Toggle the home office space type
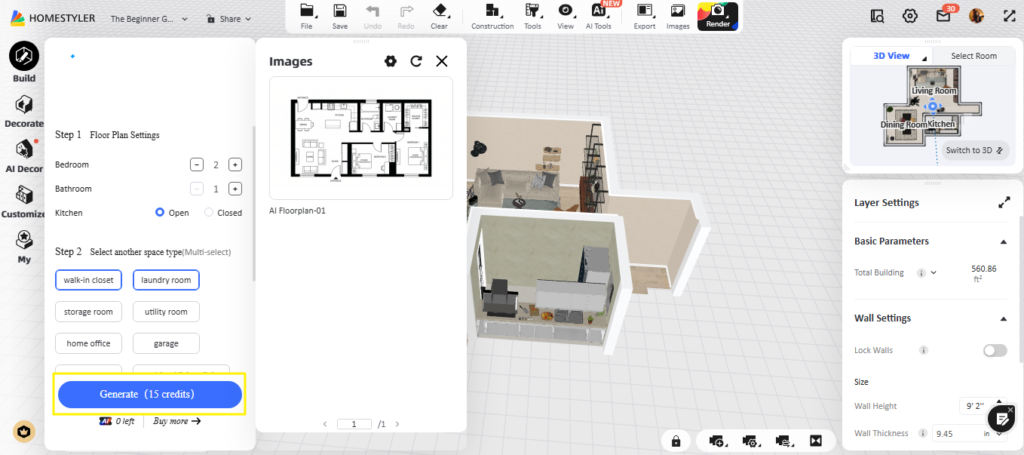This screenshot has width=1024, height=455. coord(88,343)
